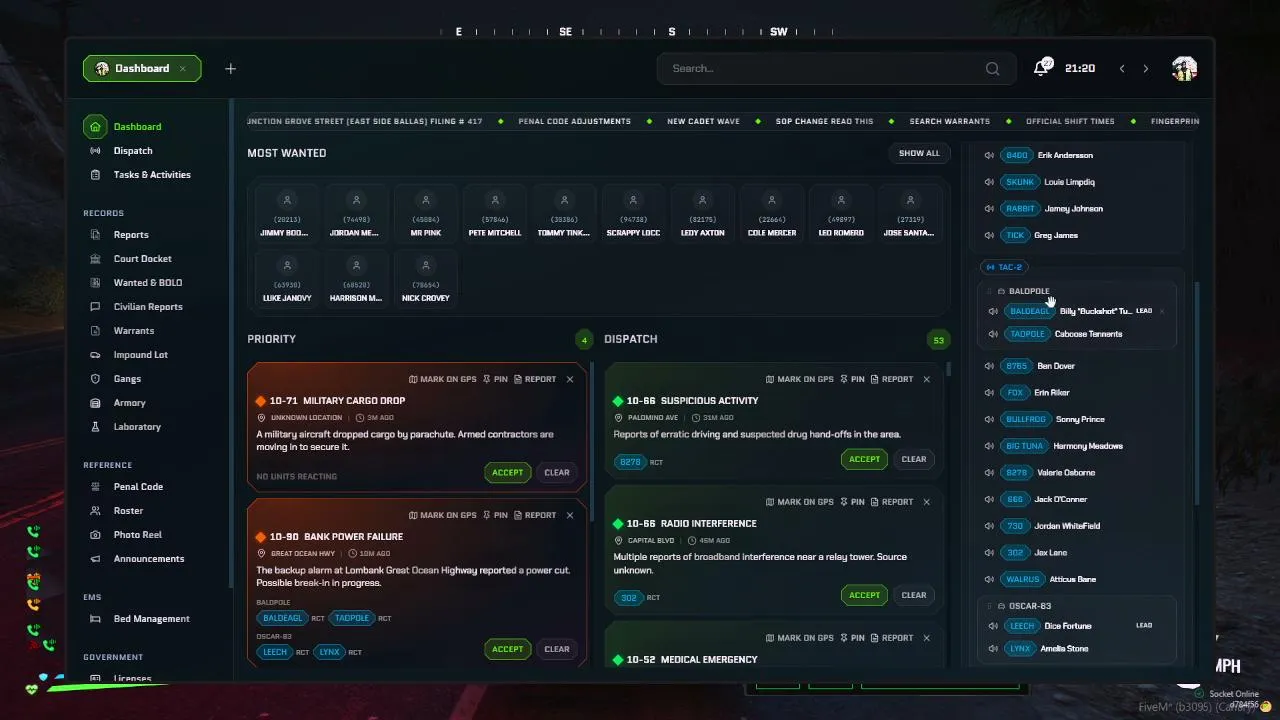Click the Roster sidebar icon

(x=95, y=511)
